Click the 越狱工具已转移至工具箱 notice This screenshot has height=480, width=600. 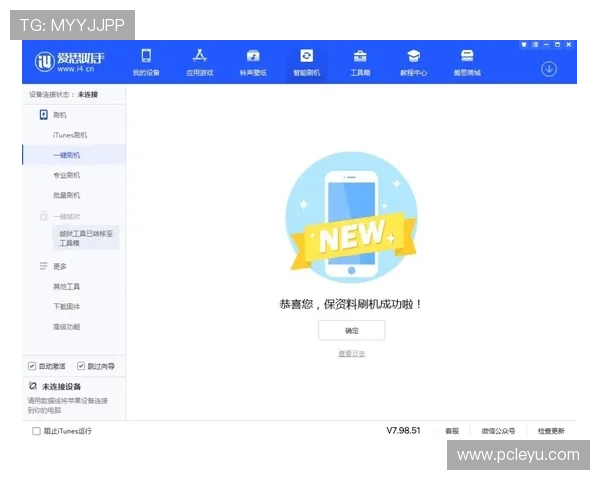(x=86, y=238)
